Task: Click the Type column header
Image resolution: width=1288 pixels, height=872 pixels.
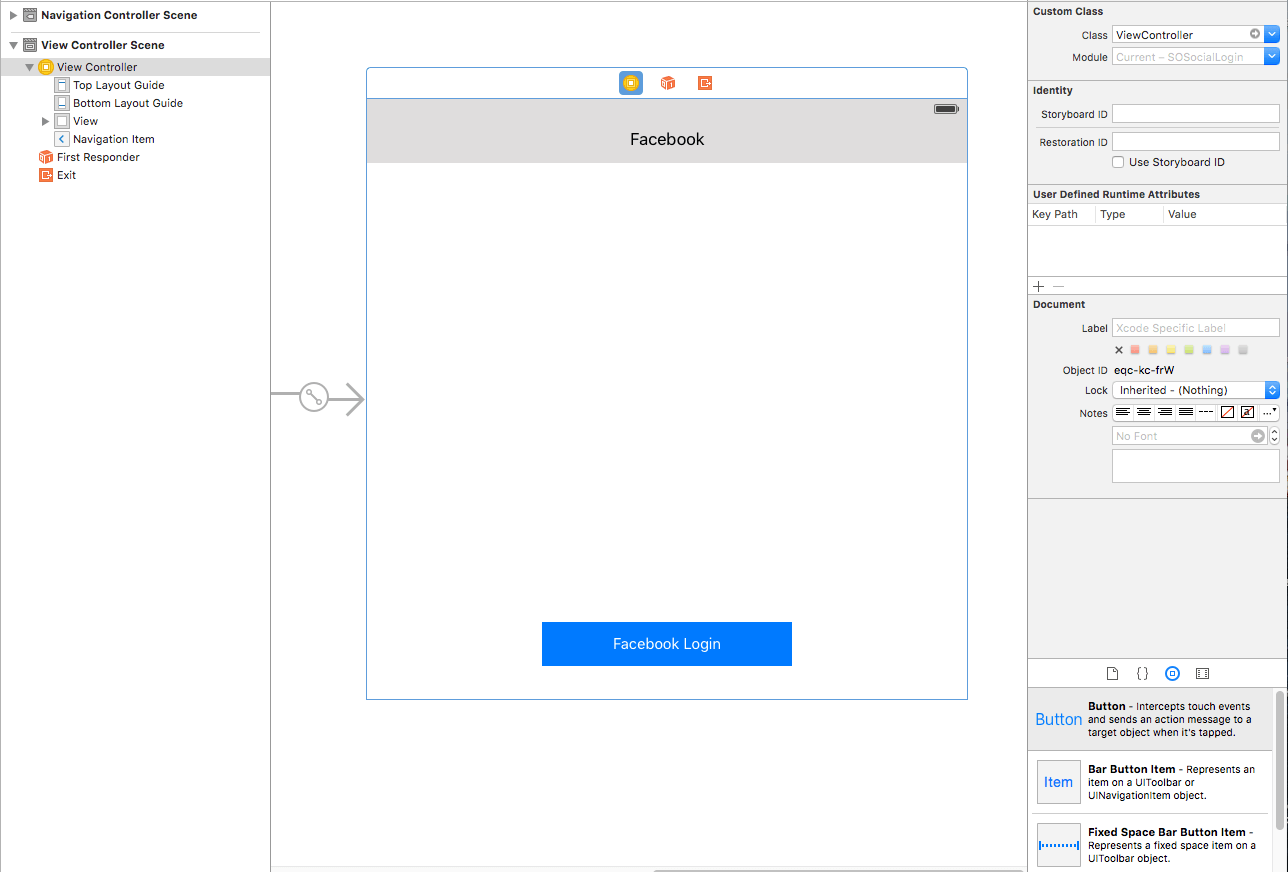Action: click(1112, 214)
